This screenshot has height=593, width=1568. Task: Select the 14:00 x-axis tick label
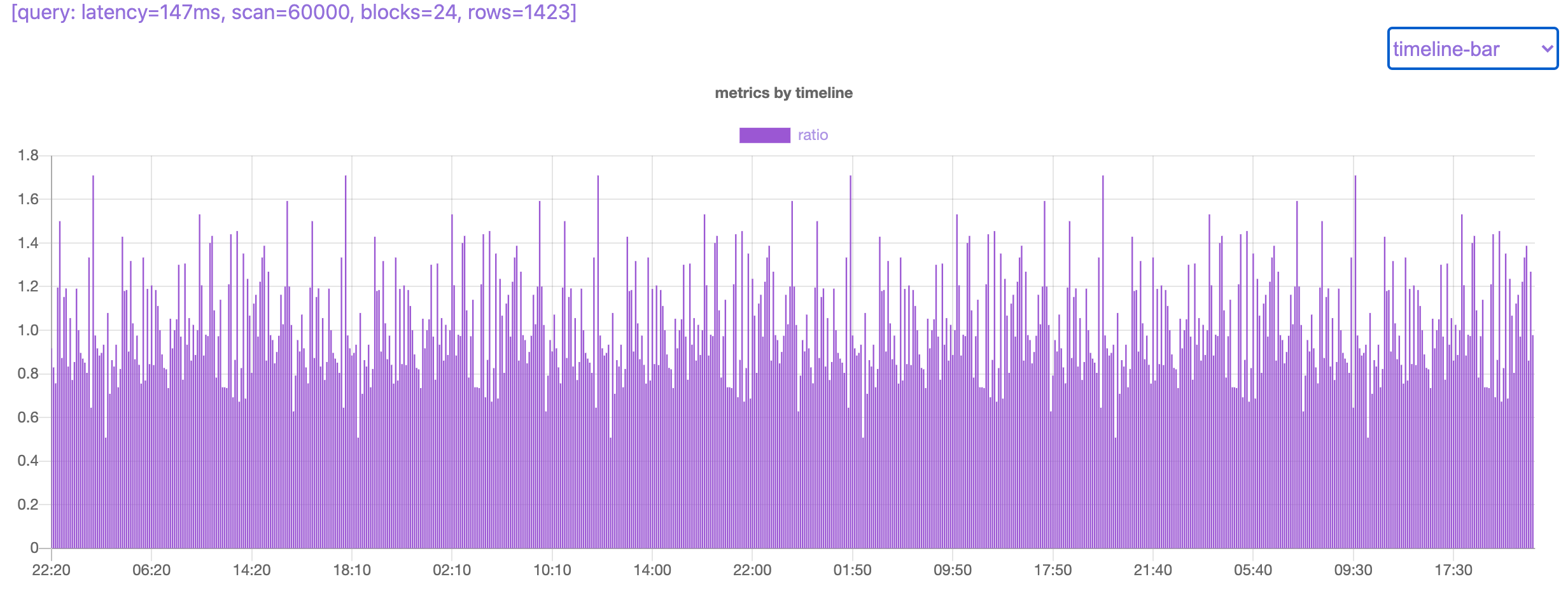click(652, 569)
